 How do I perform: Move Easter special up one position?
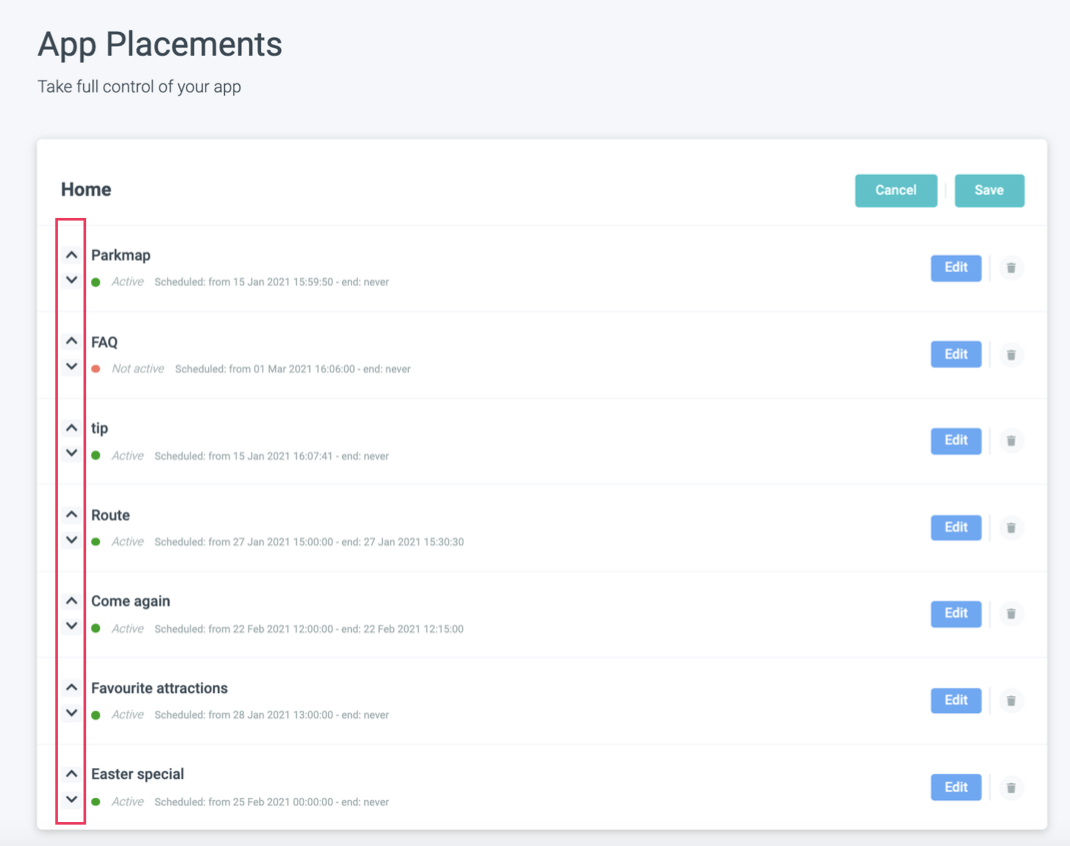tap(71, 774)
